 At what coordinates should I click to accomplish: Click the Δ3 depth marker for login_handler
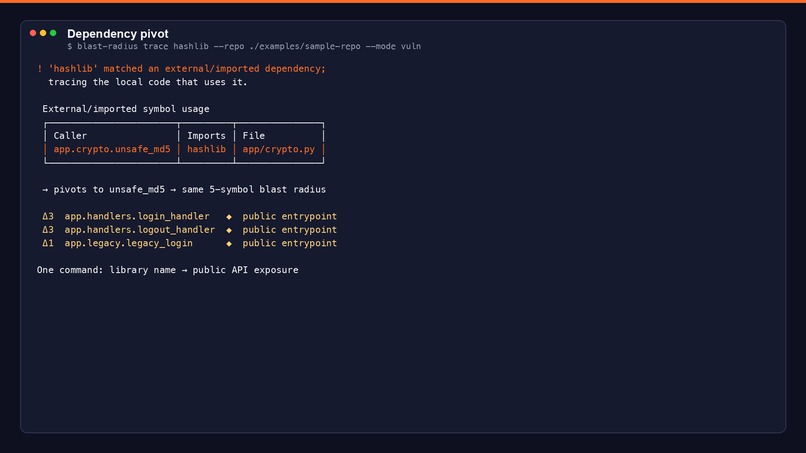(x=48, y=216)
